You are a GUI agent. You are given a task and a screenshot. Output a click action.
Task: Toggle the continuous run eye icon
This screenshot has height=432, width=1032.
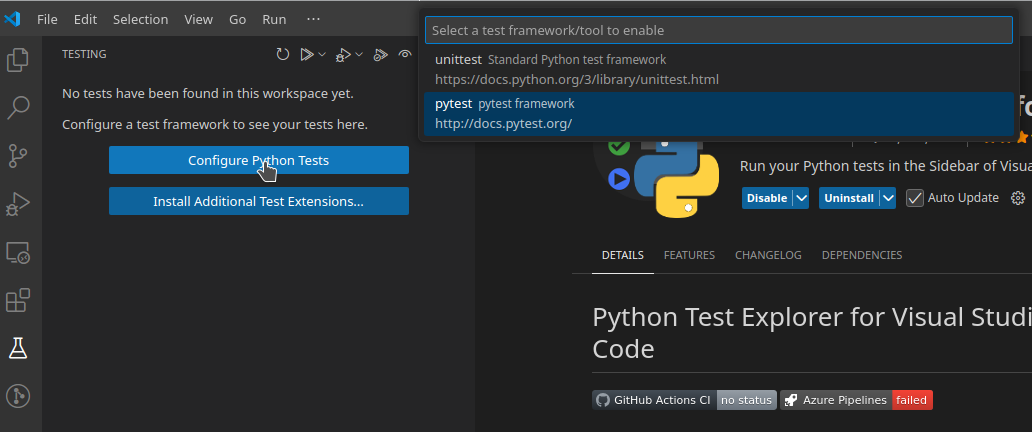click(405, 55)
